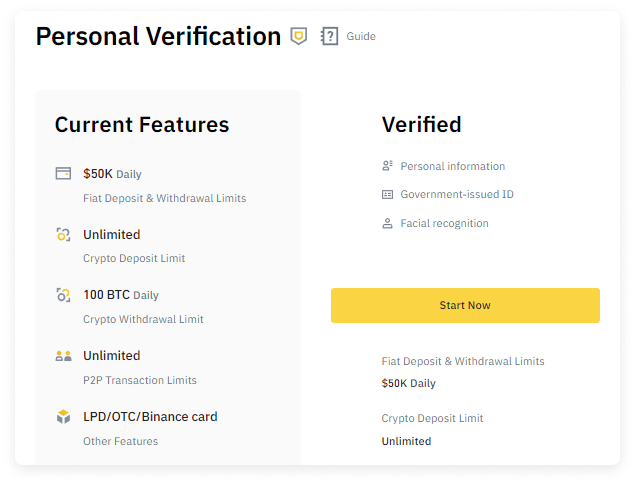Viewport: 635px width, 484px height.
Task: Click the Verified tier heading
Action: pyautogui.click(x=421, y=125)
